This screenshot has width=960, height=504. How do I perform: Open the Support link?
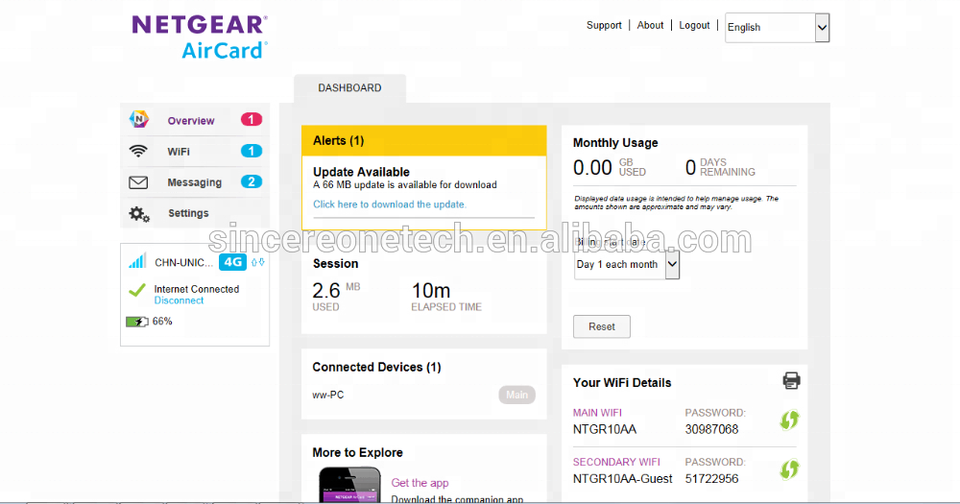tap(604, 25)
